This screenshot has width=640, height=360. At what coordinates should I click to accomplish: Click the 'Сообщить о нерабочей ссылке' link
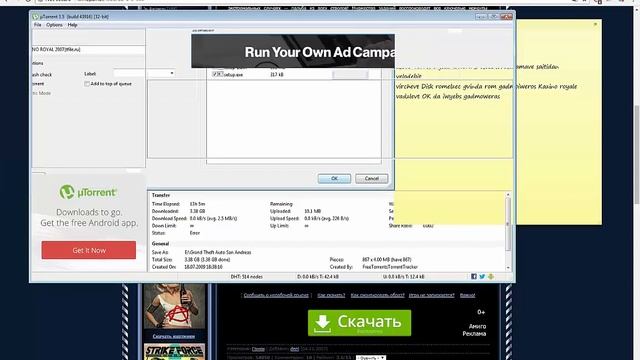coord(276,295)
